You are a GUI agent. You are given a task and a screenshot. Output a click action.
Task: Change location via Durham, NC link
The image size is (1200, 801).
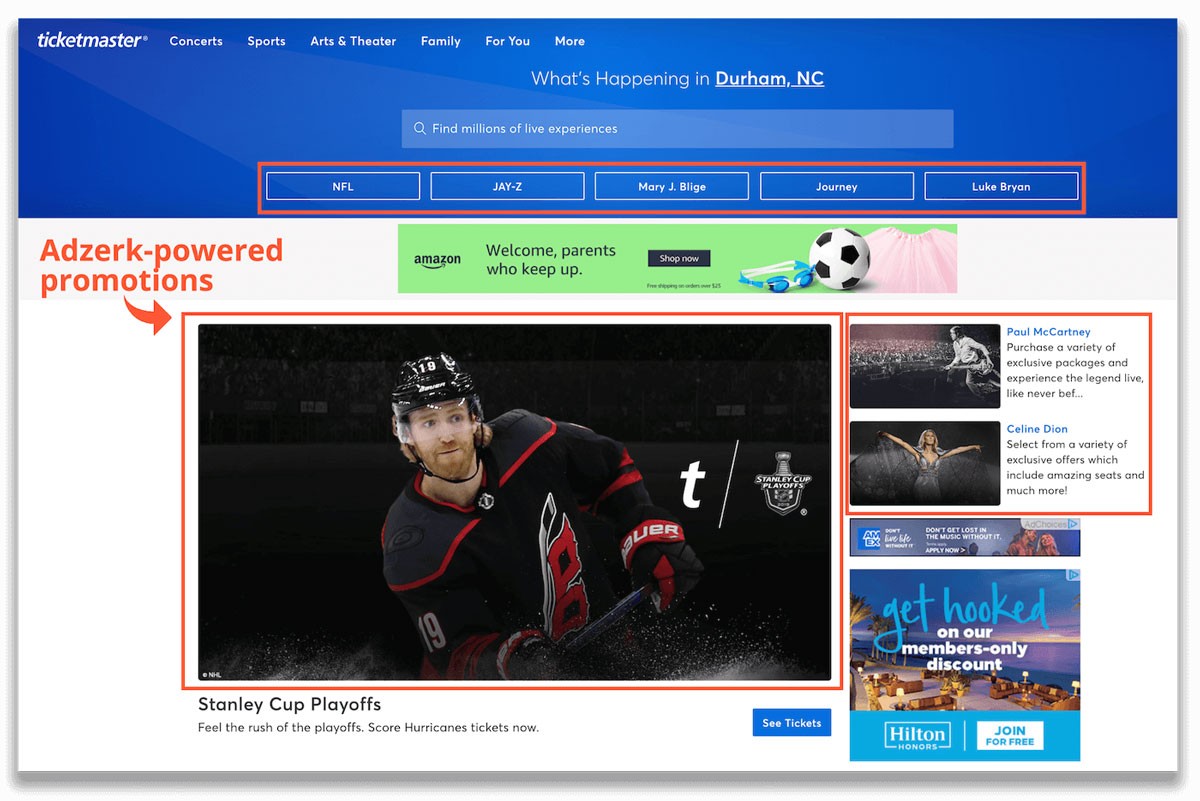[x=770, y=78]
